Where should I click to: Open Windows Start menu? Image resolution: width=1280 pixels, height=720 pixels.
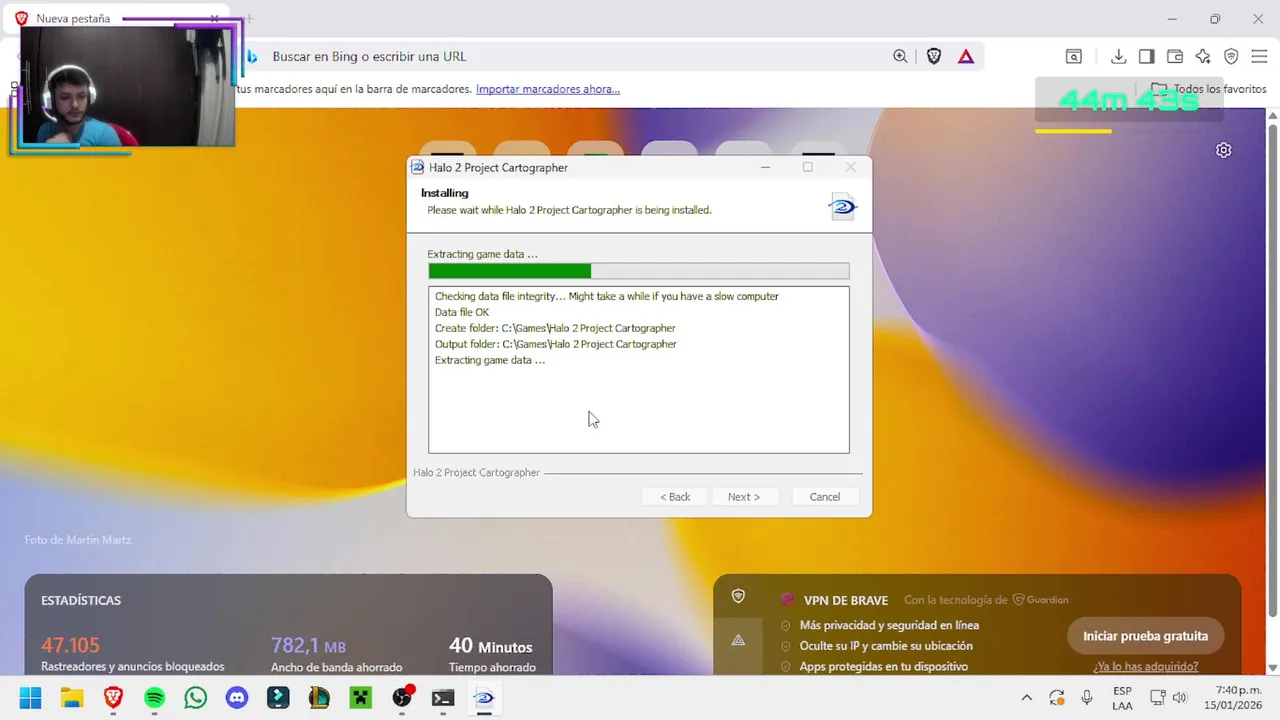pos(30,698)
